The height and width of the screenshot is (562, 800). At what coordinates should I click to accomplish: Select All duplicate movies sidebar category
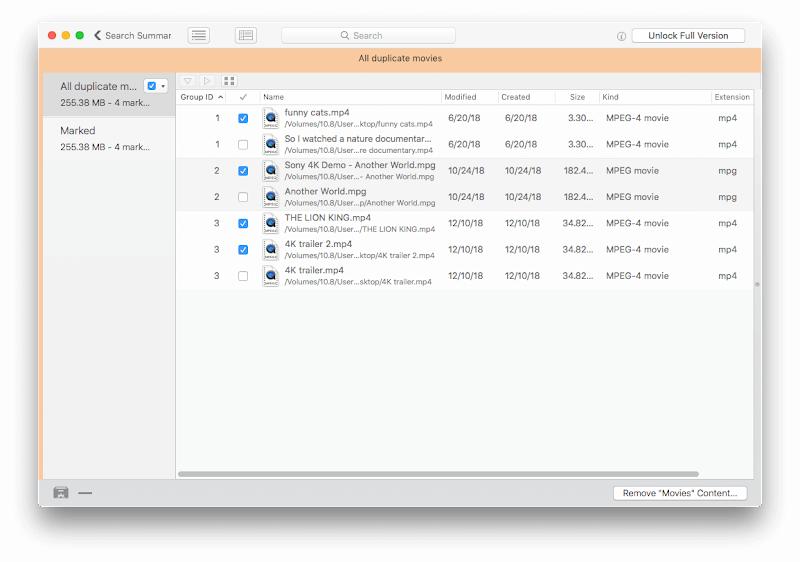[x=98, y=94]
